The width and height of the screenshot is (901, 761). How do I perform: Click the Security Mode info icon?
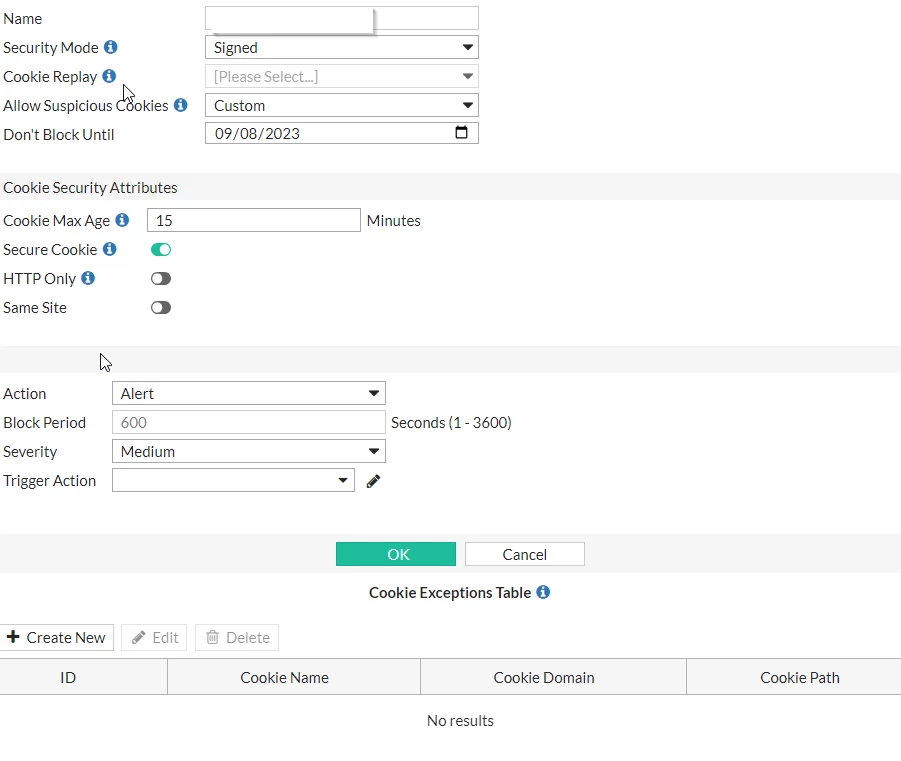coord(111,47)
